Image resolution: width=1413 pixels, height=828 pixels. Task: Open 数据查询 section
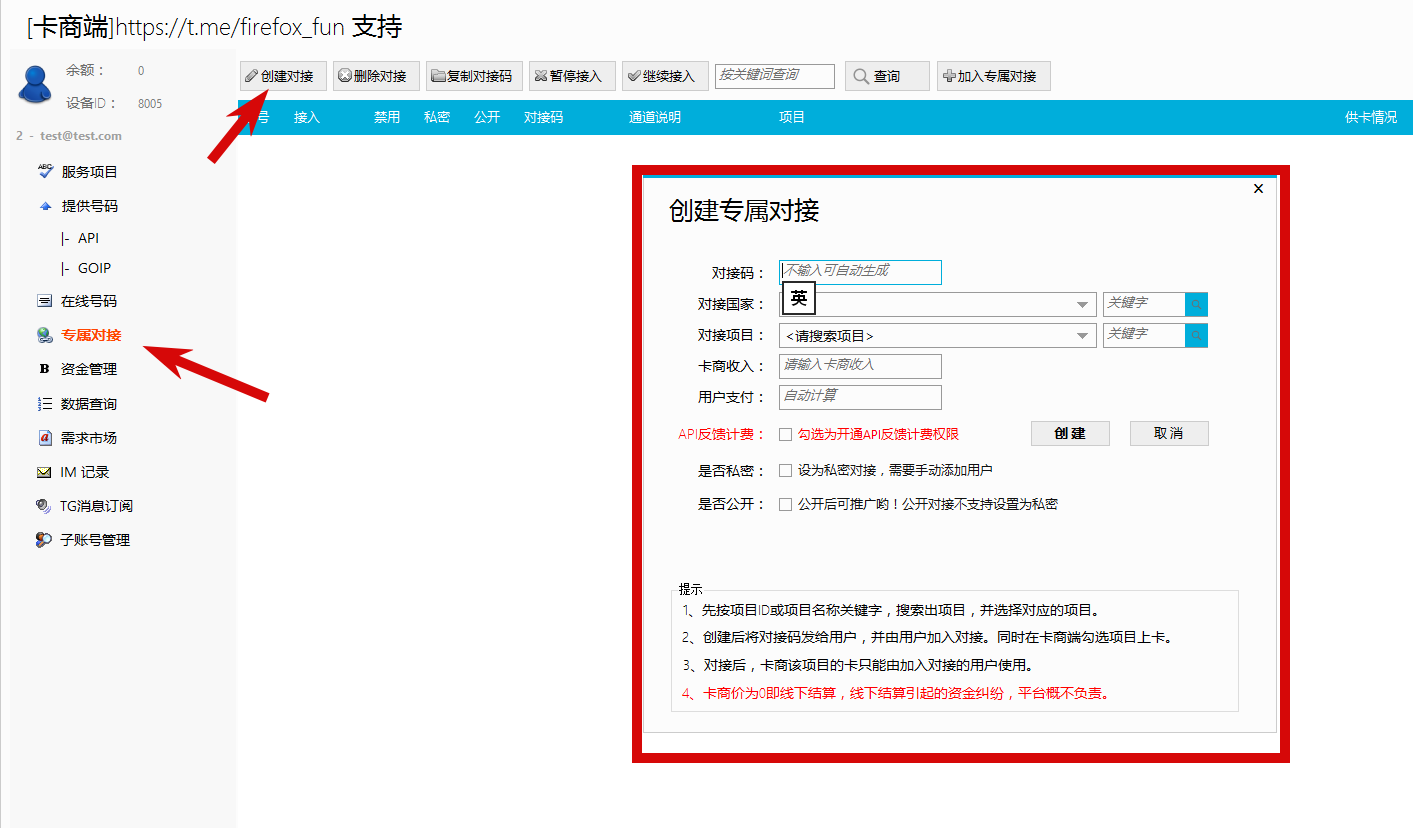[x=89, y=404]
